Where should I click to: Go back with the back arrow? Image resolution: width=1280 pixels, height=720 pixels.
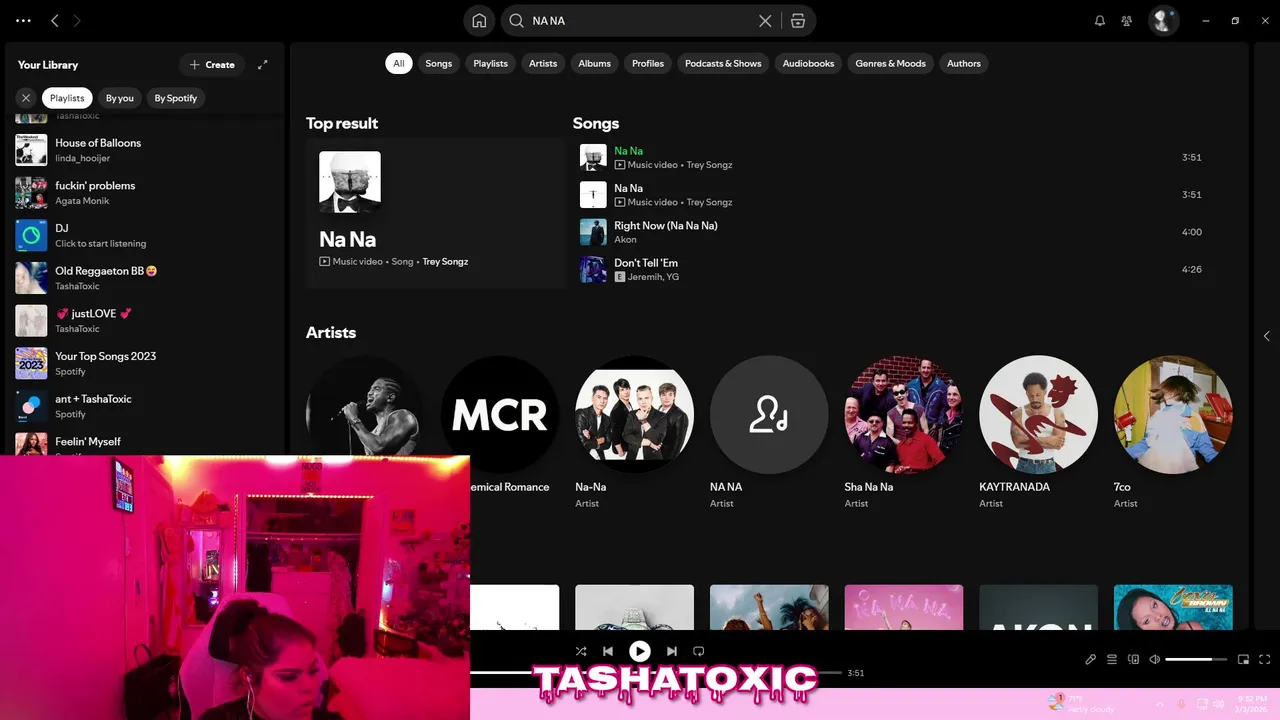click(x=55, y=20)
